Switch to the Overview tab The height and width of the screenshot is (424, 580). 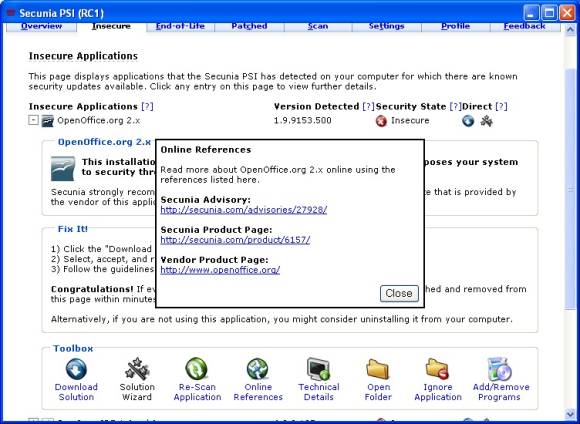tap(41, 26)
